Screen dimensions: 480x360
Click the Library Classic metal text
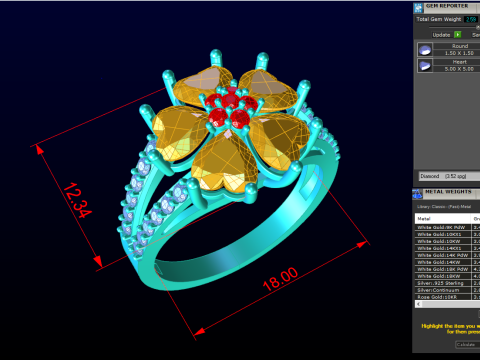444,207
